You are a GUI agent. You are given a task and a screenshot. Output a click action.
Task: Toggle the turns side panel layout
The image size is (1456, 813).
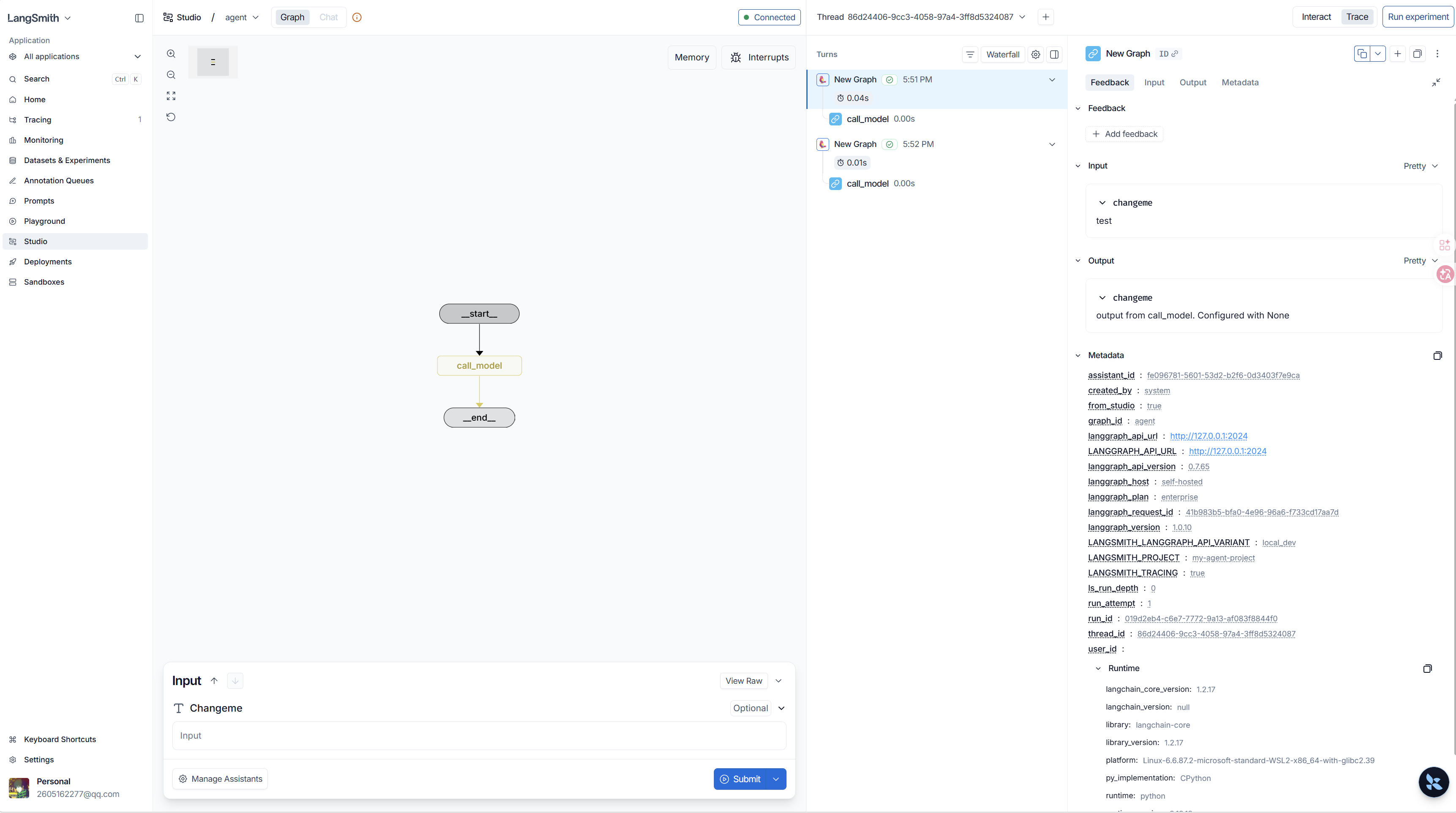point(1054,54)
